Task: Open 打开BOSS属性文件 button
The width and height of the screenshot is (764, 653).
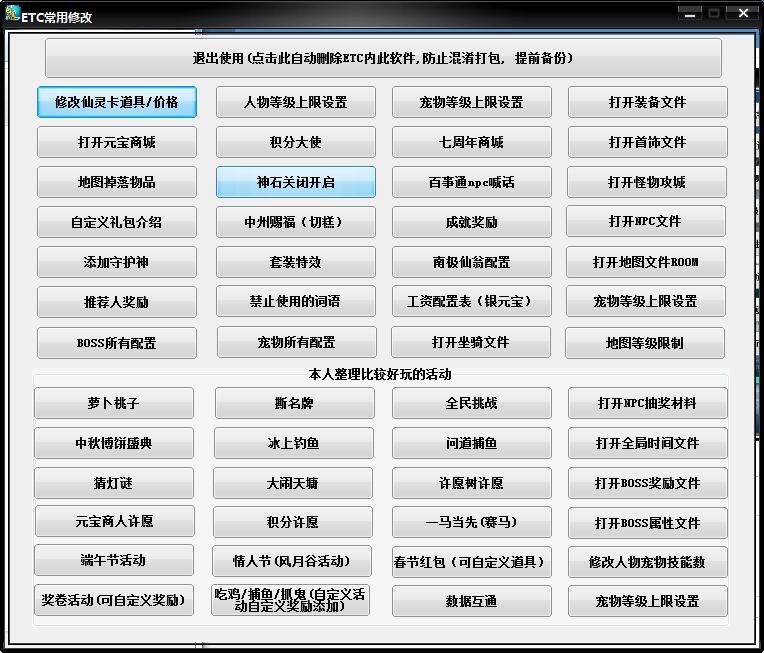Action: pyautogui.click(x=647, y=522)
